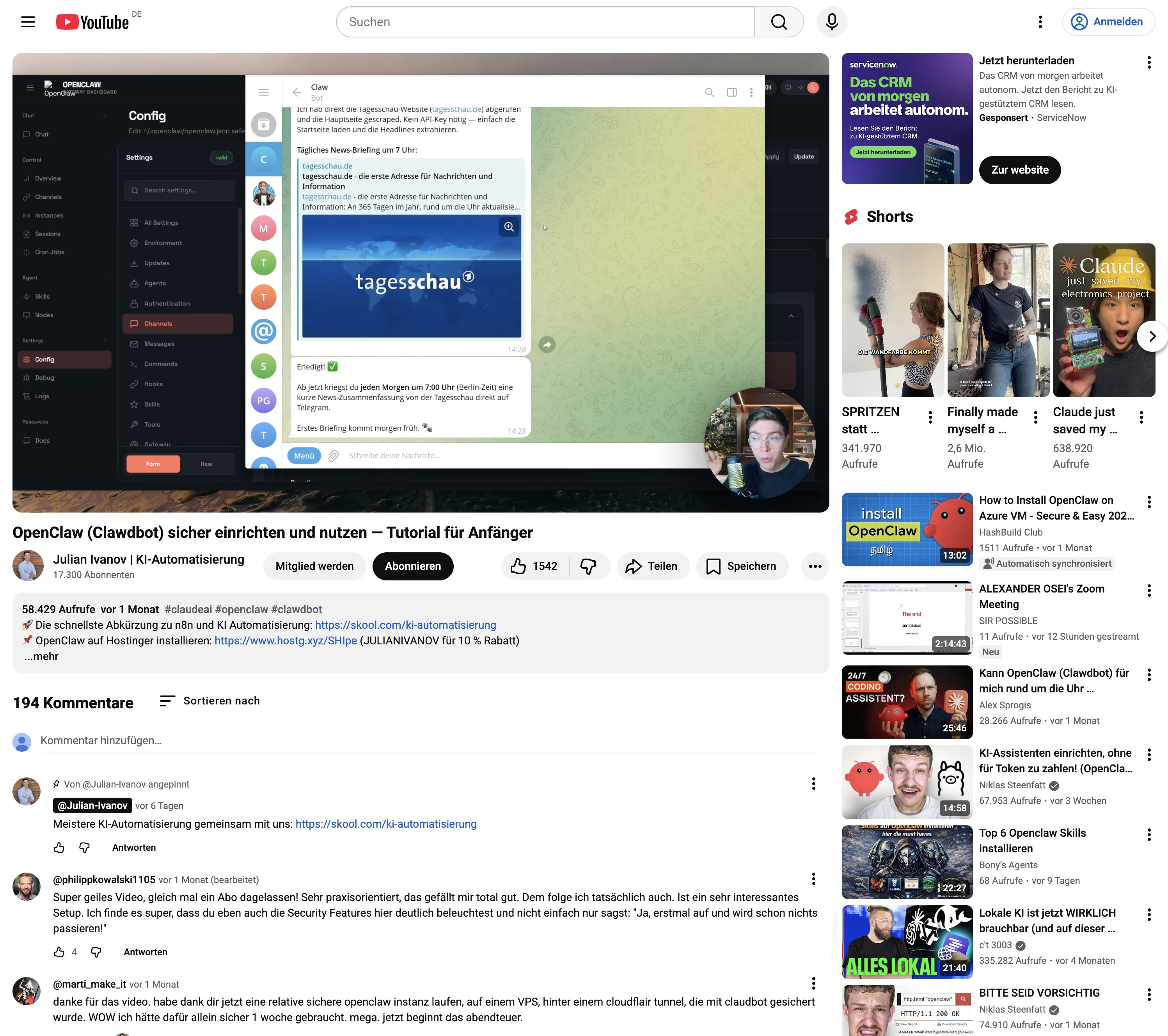Open Sortieren nach comment sorting menu
The image size is (1168, 1036).
[210, 701]
